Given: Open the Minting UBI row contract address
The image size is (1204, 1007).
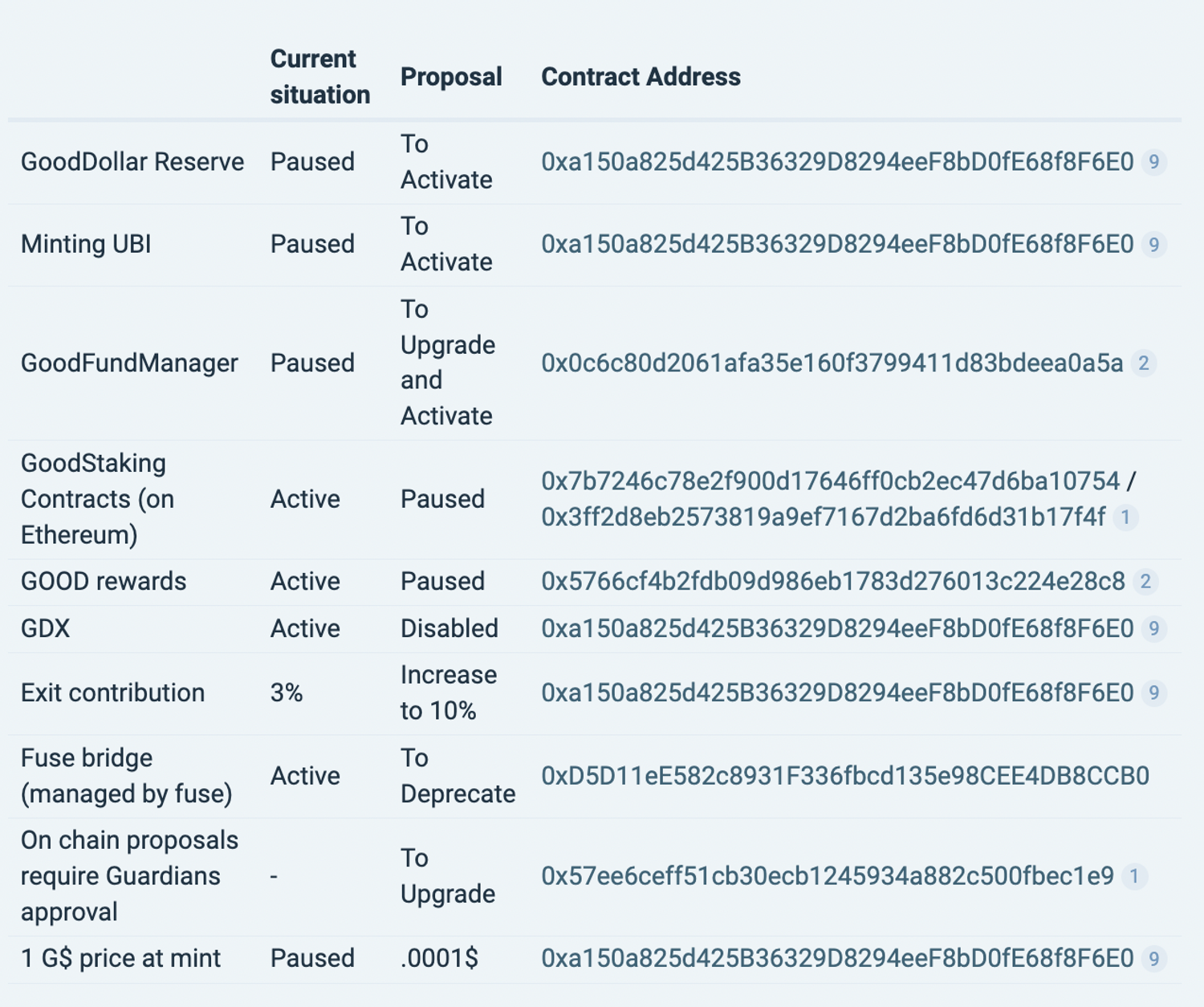Looking at the screenshot, I should tap(837, 244).
